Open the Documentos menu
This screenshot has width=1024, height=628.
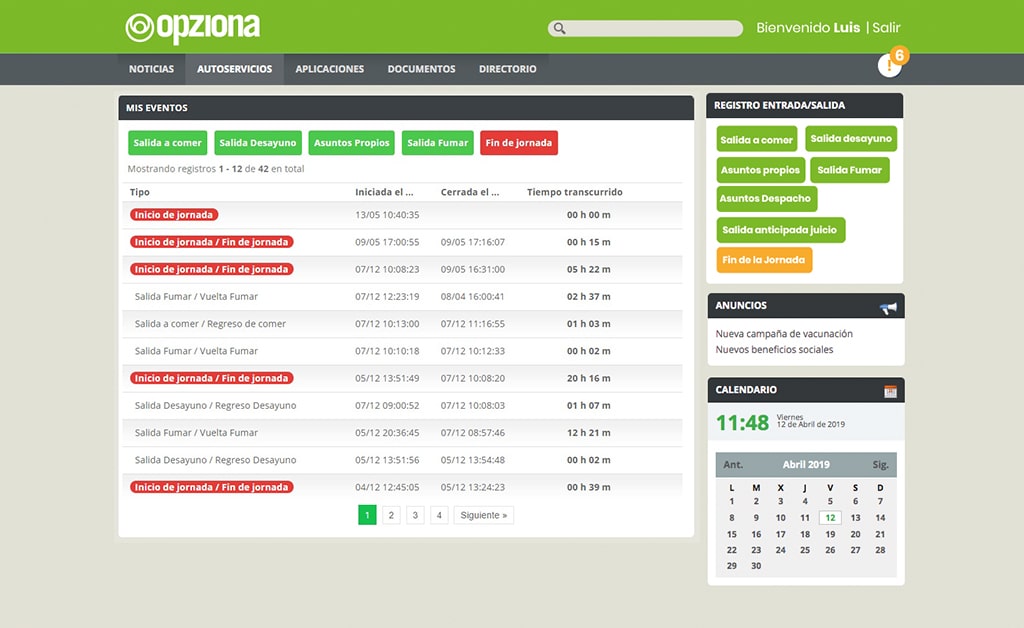(x=421, y=69)
